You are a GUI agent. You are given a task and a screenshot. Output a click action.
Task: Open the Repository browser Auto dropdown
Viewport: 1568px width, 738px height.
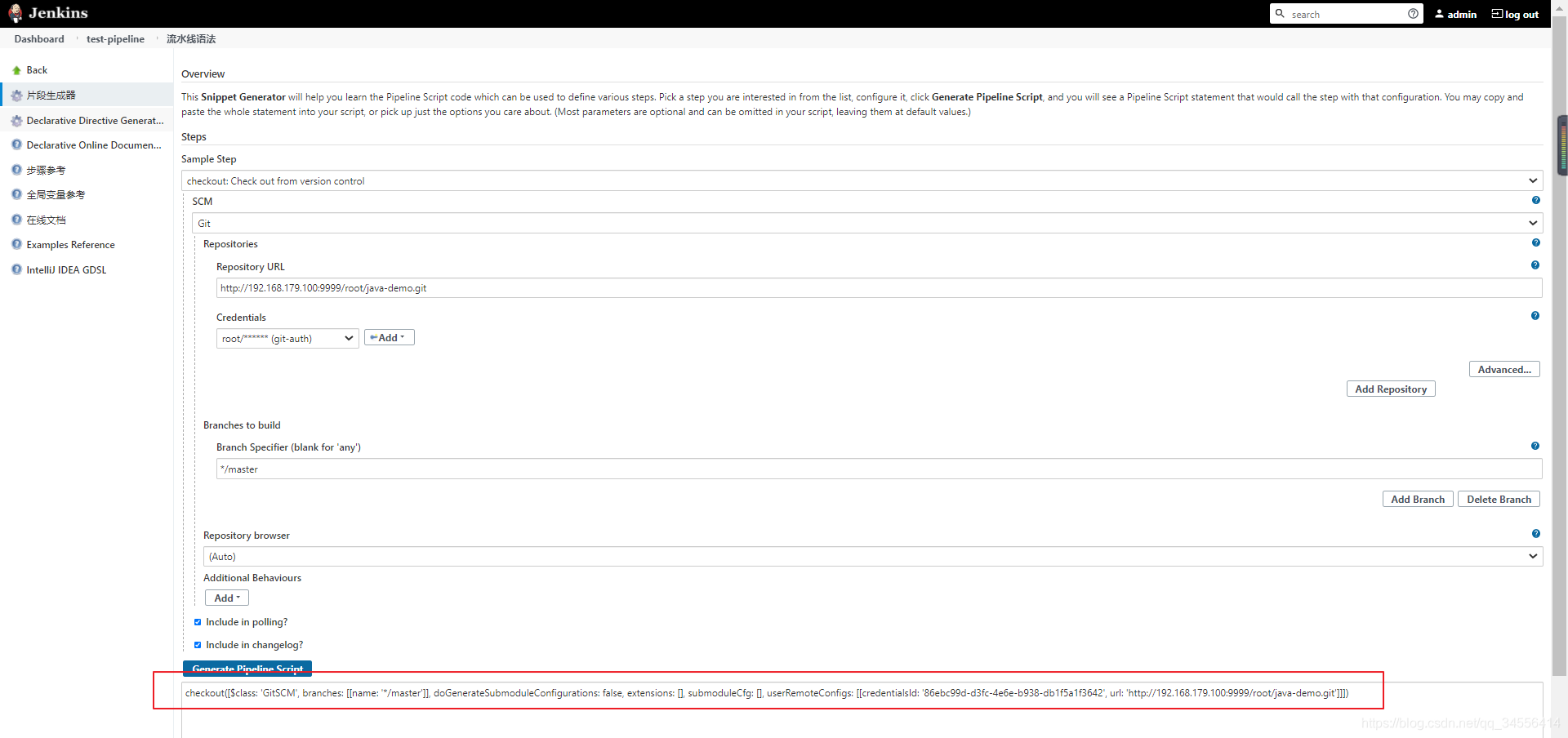point(873,556)
